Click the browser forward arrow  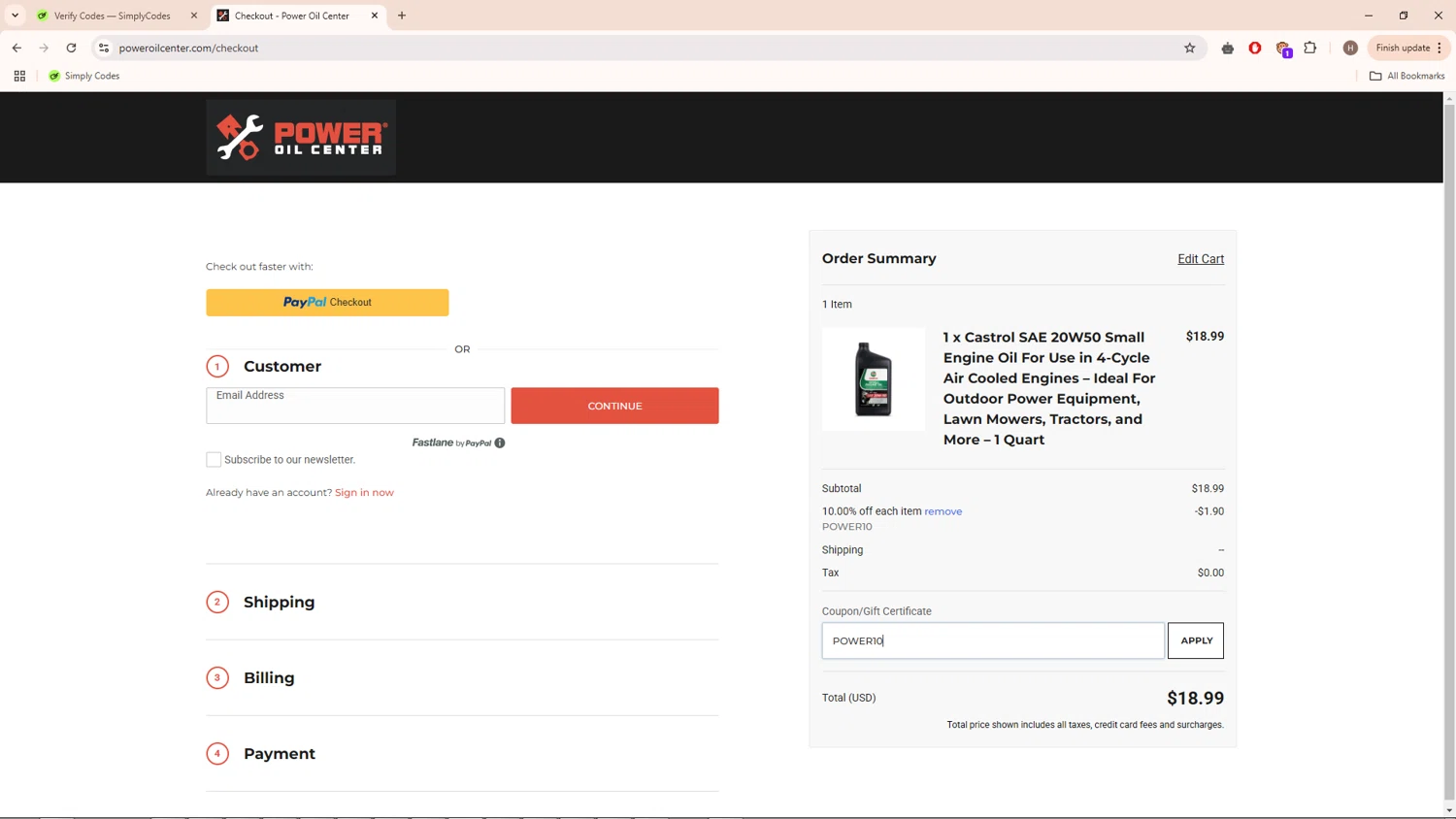pyautogui.click(x=44, y=48)
